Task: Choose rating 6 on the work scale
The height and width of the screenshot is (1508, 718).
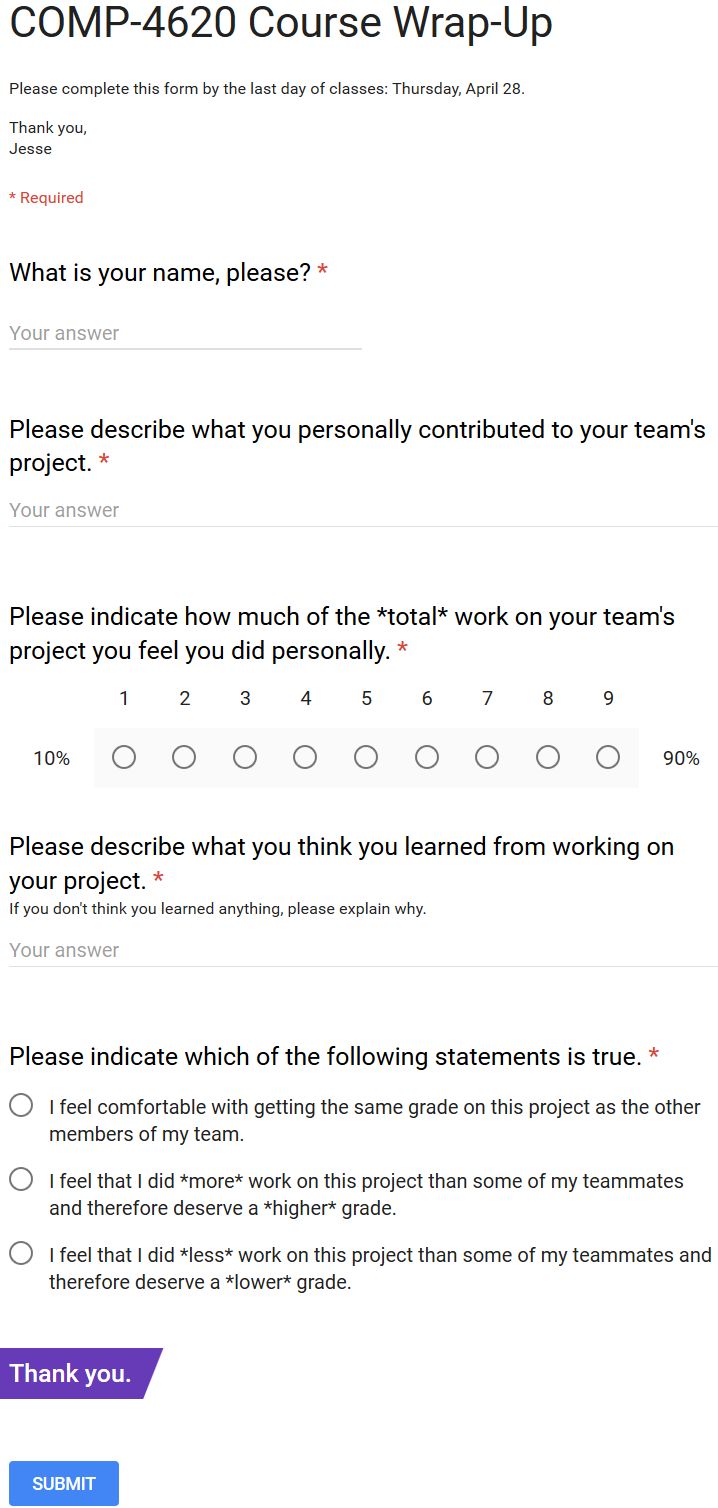Action: (427, 758)
